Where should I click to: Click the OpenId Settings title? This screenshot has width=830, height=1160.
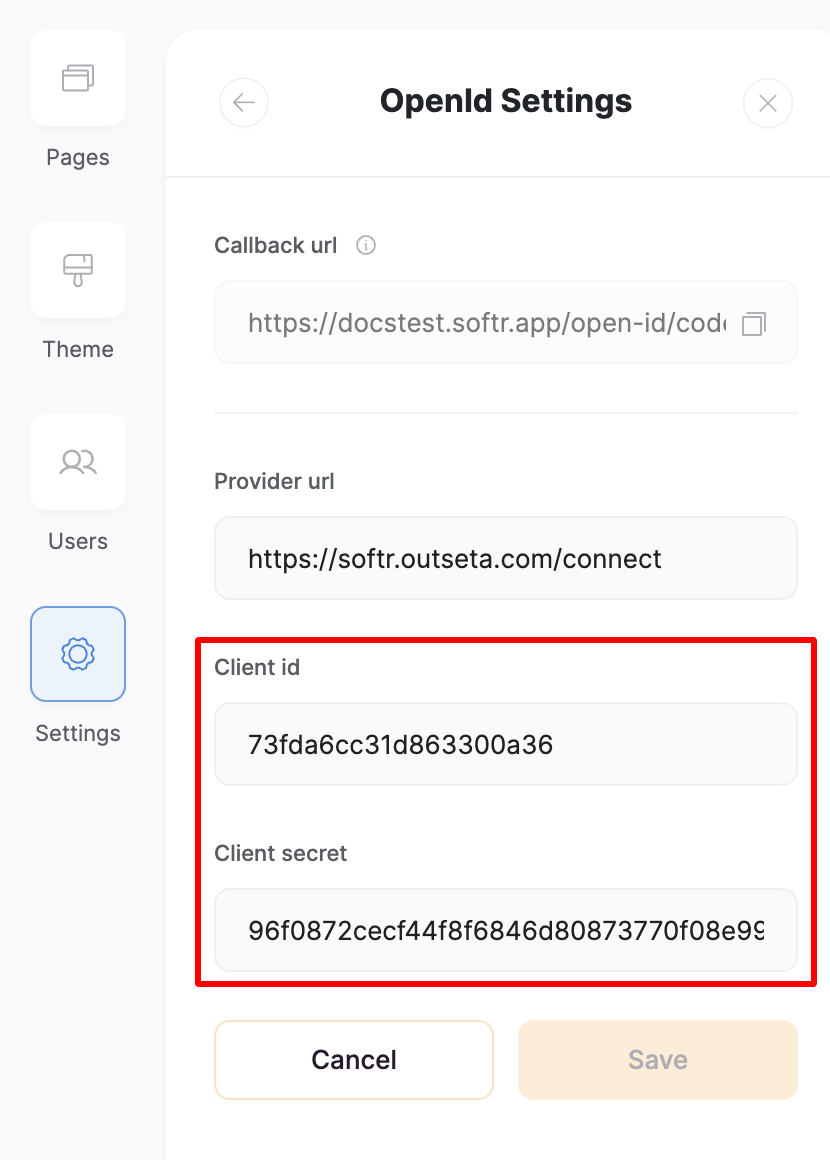click(505, 100)
